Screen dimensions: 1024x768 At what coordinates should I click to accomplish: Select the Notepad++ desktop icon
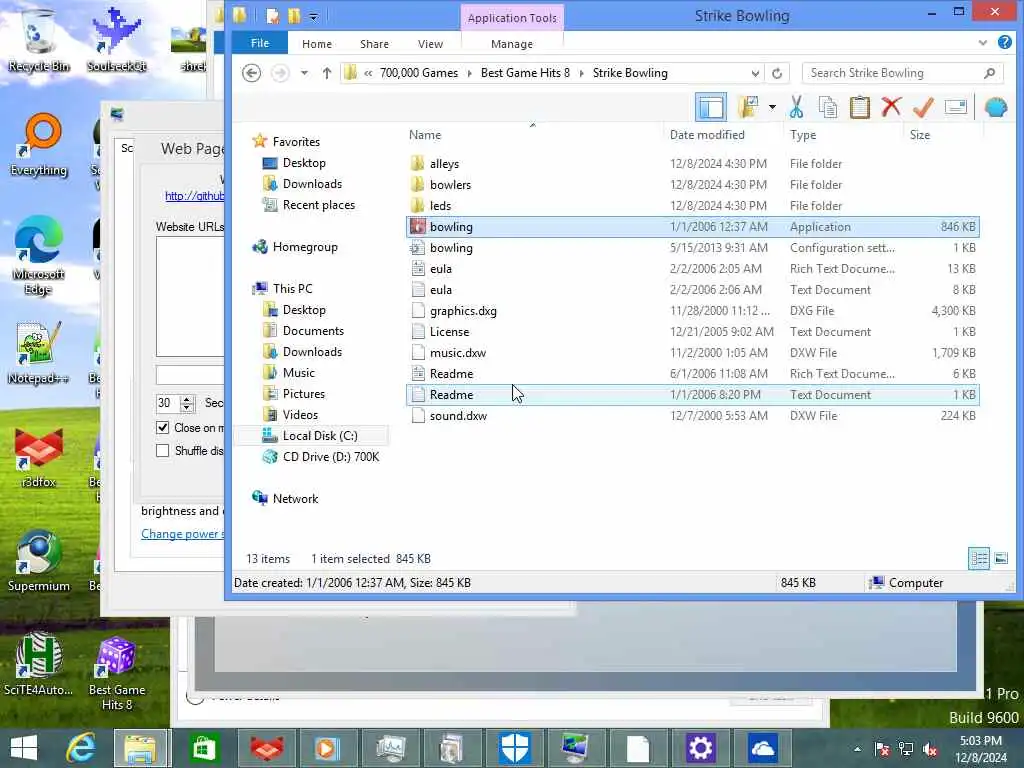click(39, 353)
